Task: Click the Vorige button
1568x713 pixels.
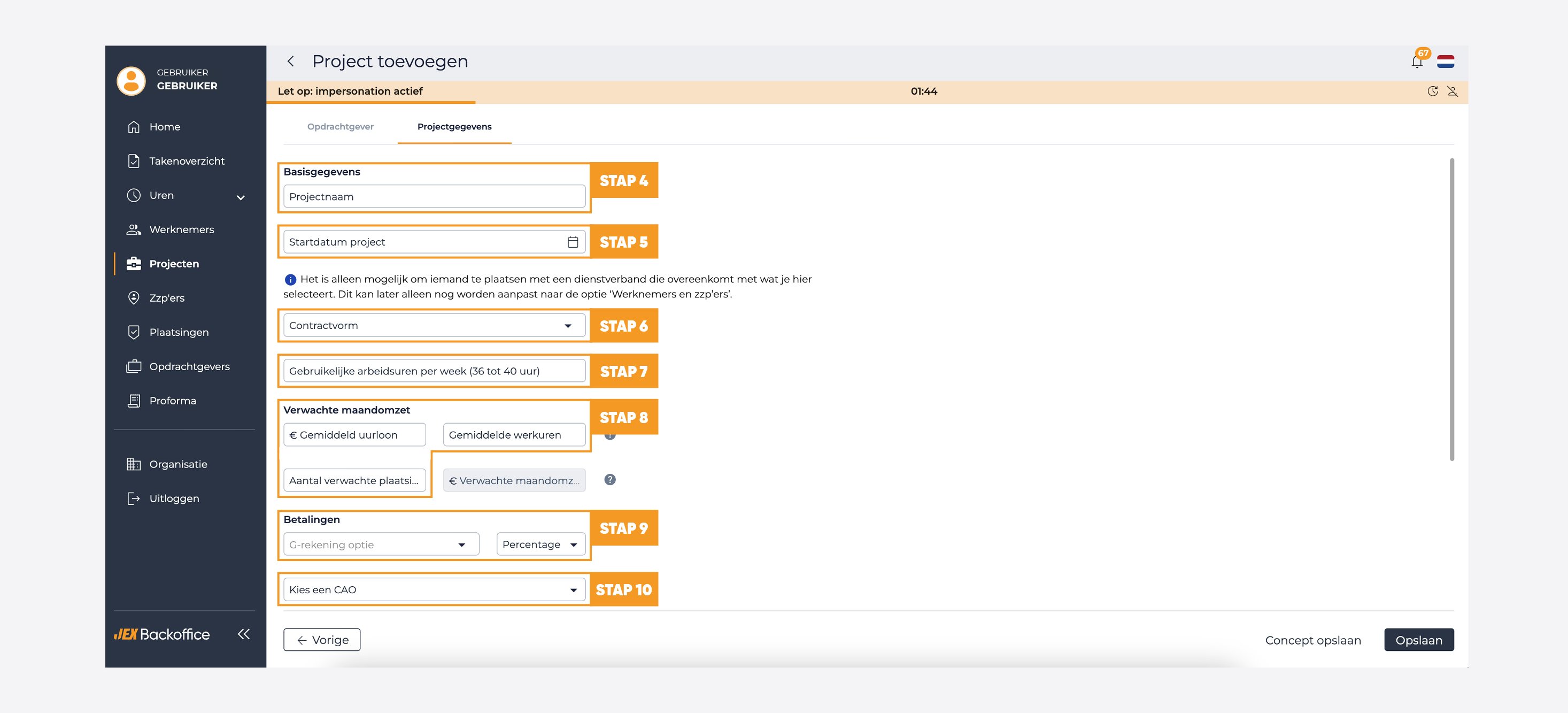Action: (322, 640)
